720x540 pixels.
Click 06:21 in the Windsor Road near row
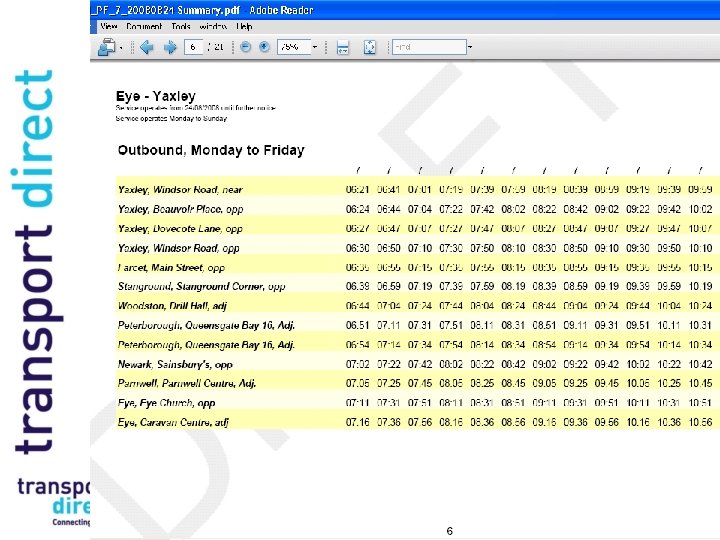358,190
